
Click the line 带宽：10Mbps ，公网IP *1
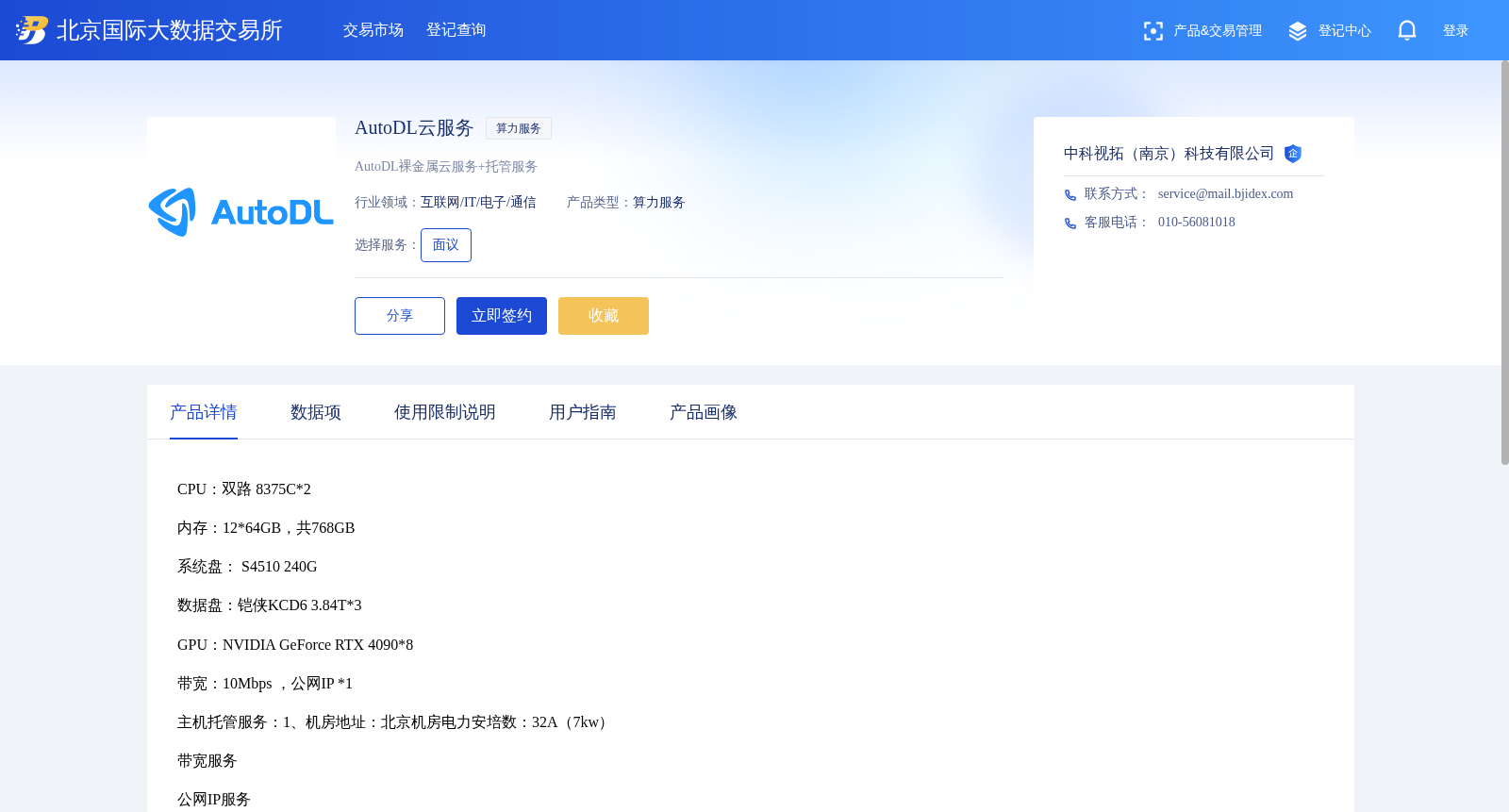click(x=265, y=684)
